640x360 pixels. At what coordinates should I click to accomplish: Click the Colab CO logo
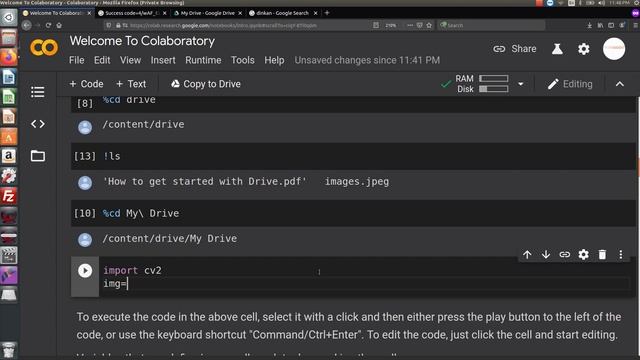[x=44, y=48]
